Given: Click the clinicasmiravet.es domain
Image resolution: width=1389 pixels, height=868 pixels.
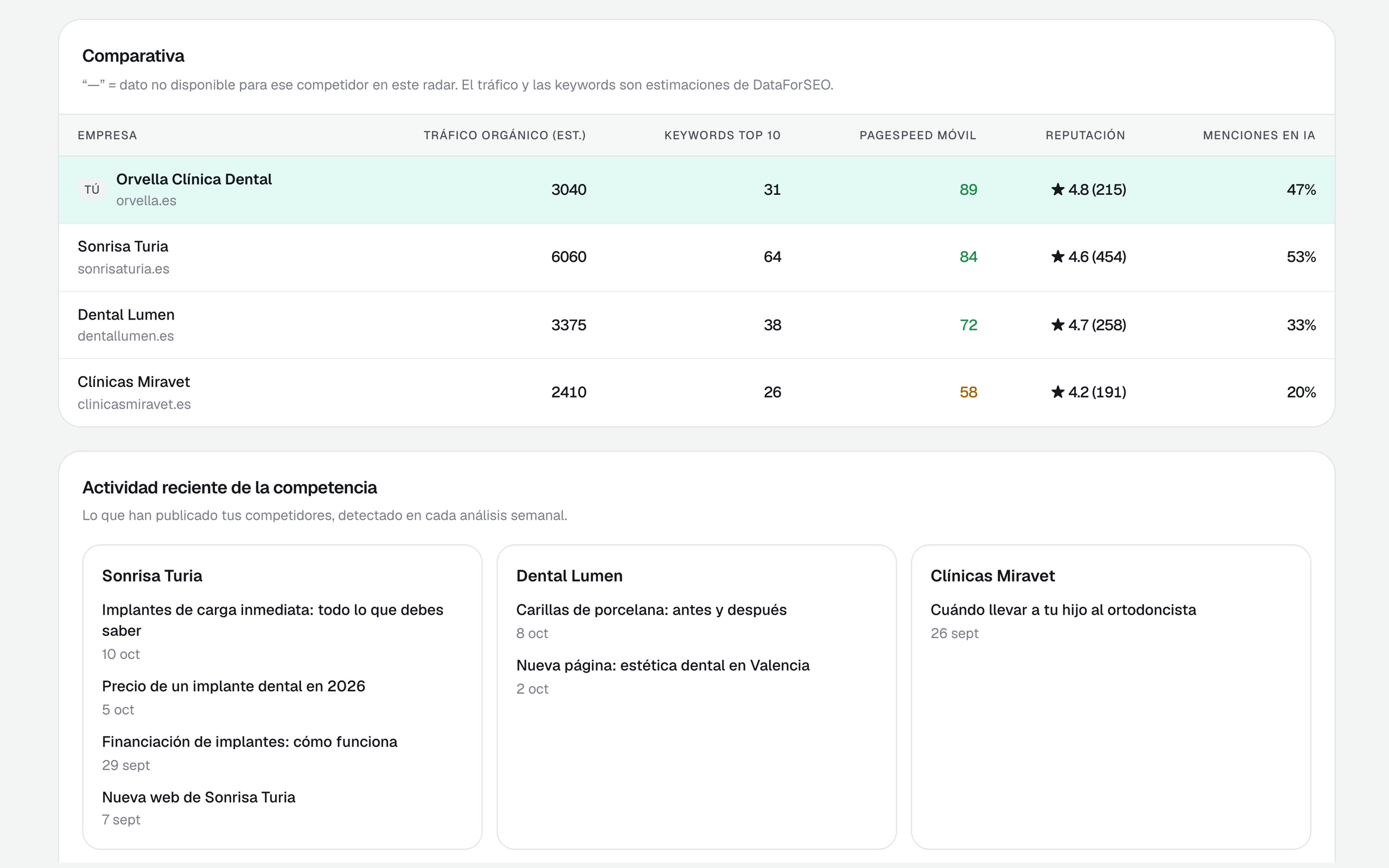Looking at the screenshot, I should [135, 404].
